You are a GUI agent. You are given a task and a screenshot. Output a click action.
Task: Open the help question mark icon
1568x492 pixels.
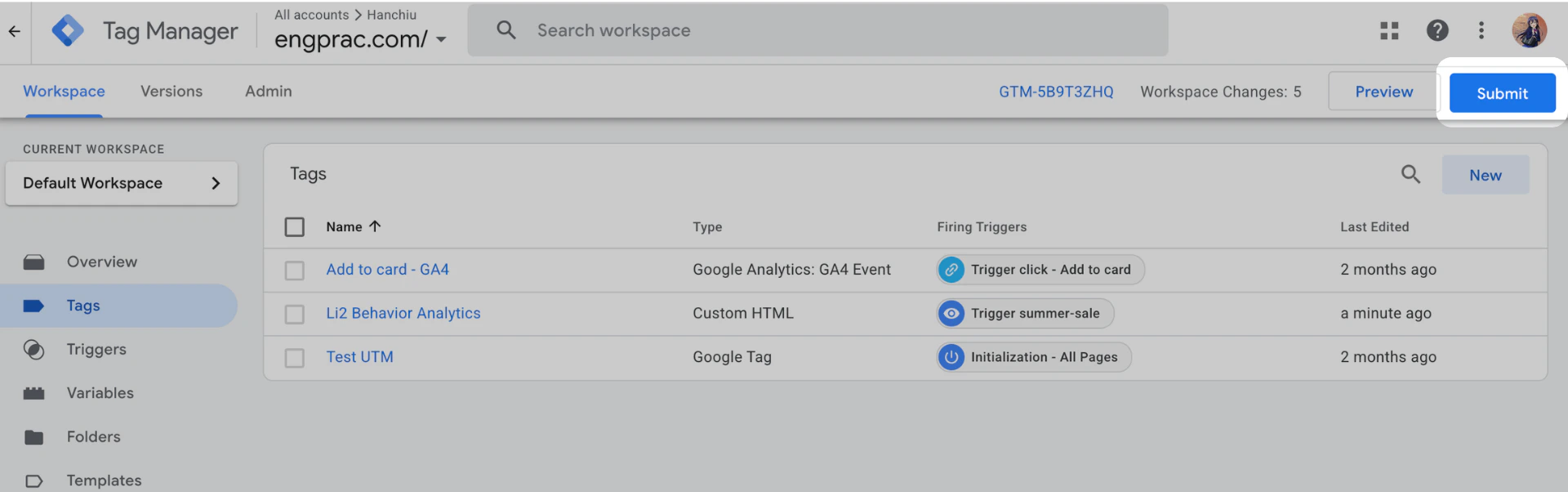coord(1437,31)
